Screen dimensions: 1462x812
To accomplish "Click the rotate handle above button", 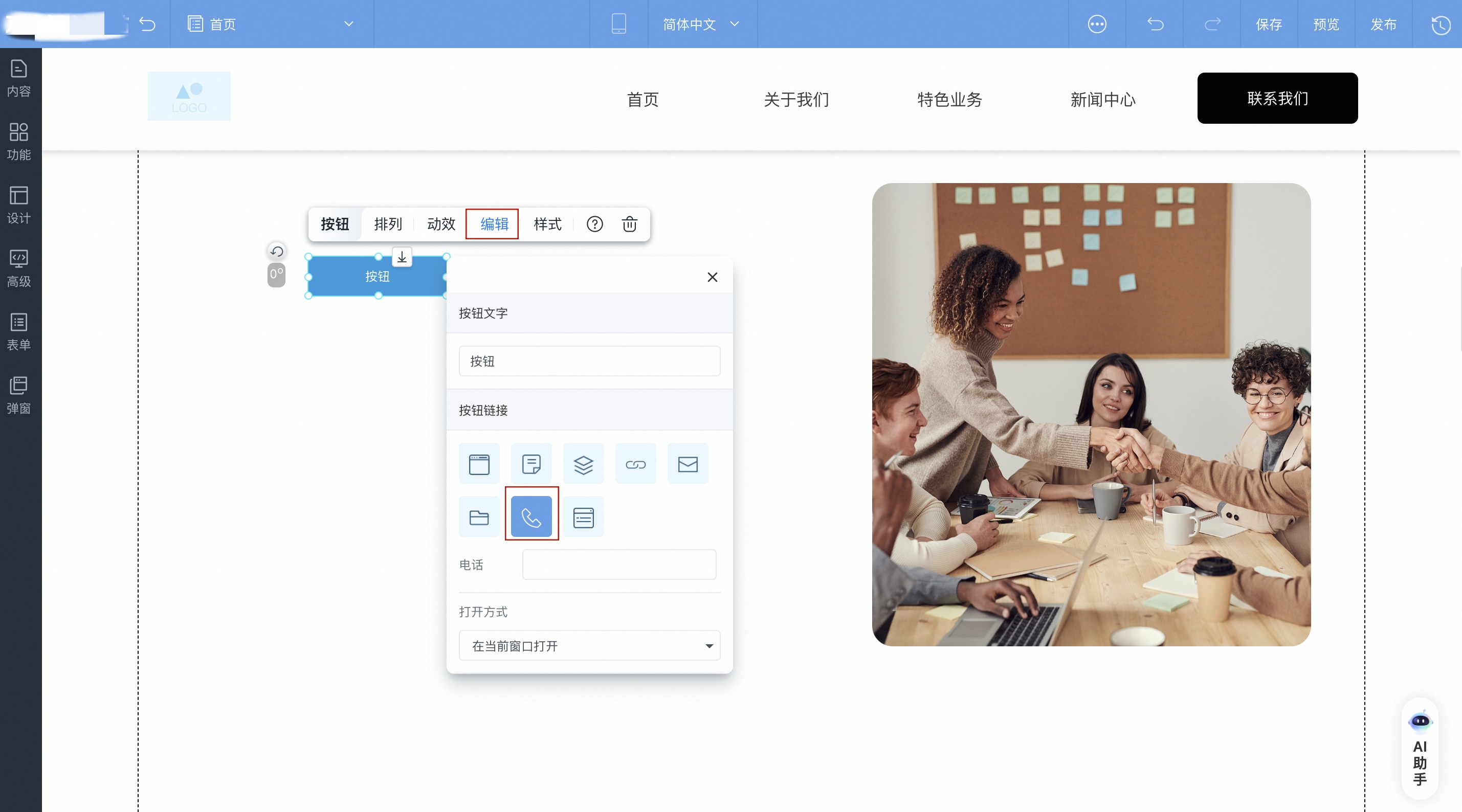I will 276,252.
